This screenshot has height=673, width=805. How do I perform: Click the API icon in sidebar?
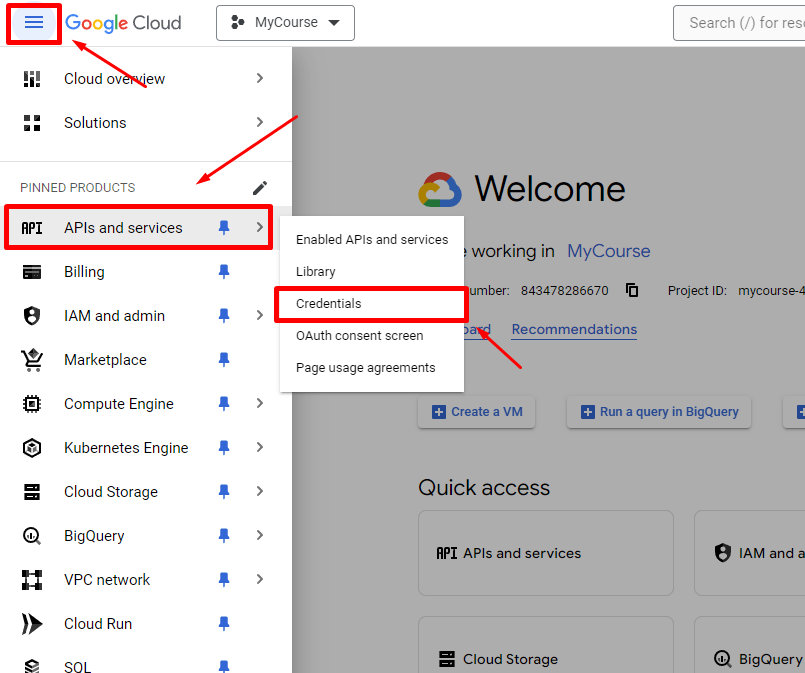click(32, 228)
